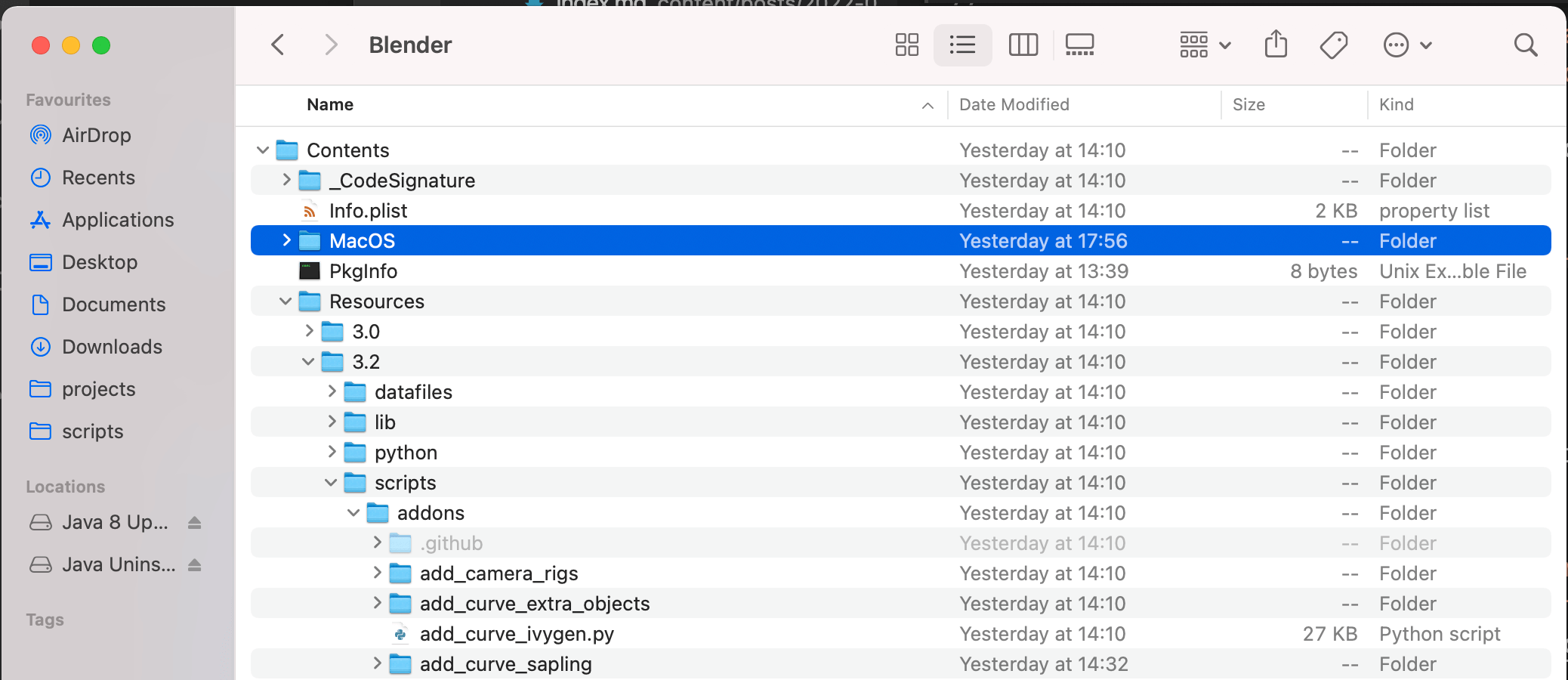Image resolution: width=1568 pixels, height=680 pixels.
Task: Collapse the scripts folder in the file list
Action: pyautogui.click(x=331, y=483)
